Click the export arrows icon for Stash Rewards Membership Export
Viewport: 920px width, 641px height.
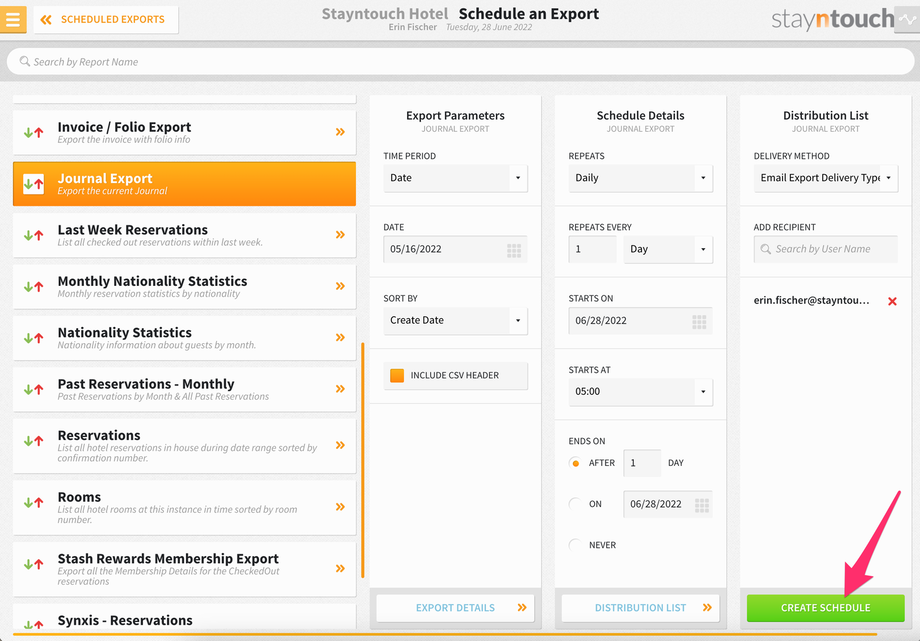tap(33, 564)
